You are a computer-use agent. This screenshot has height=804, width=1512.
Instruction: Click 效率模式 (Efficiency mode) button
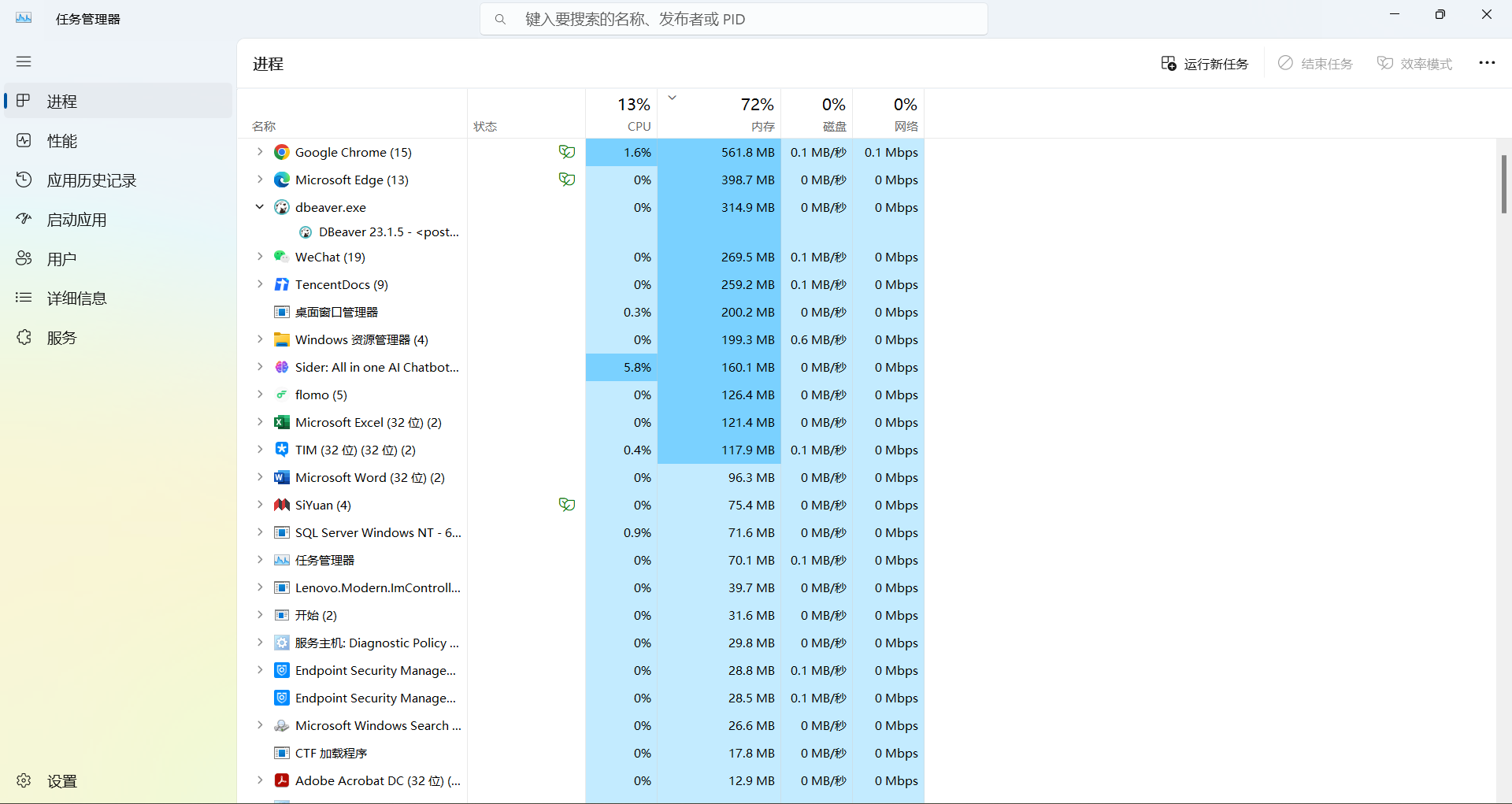1414,63
